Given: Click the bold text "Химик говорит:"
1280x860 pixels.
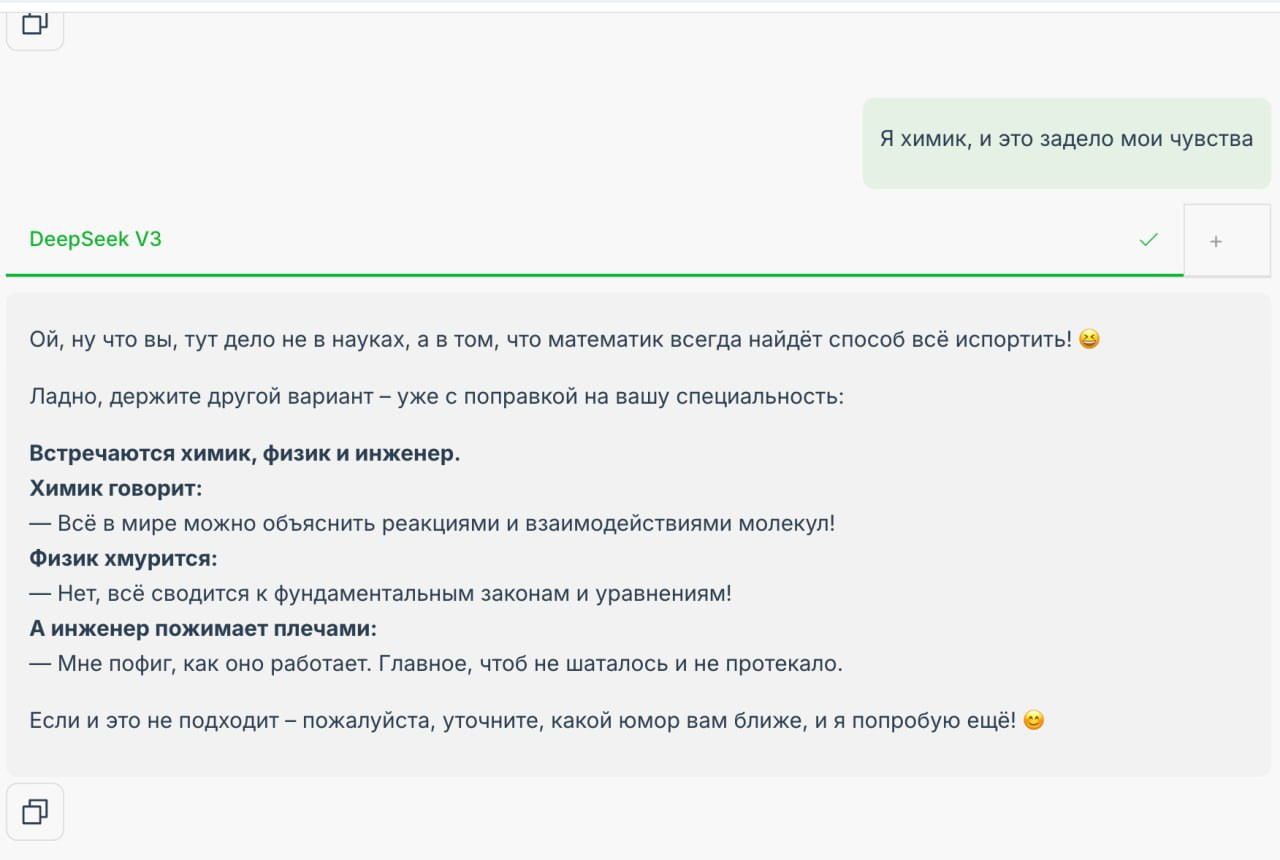Looking at the screenshot, I should 116,488.
